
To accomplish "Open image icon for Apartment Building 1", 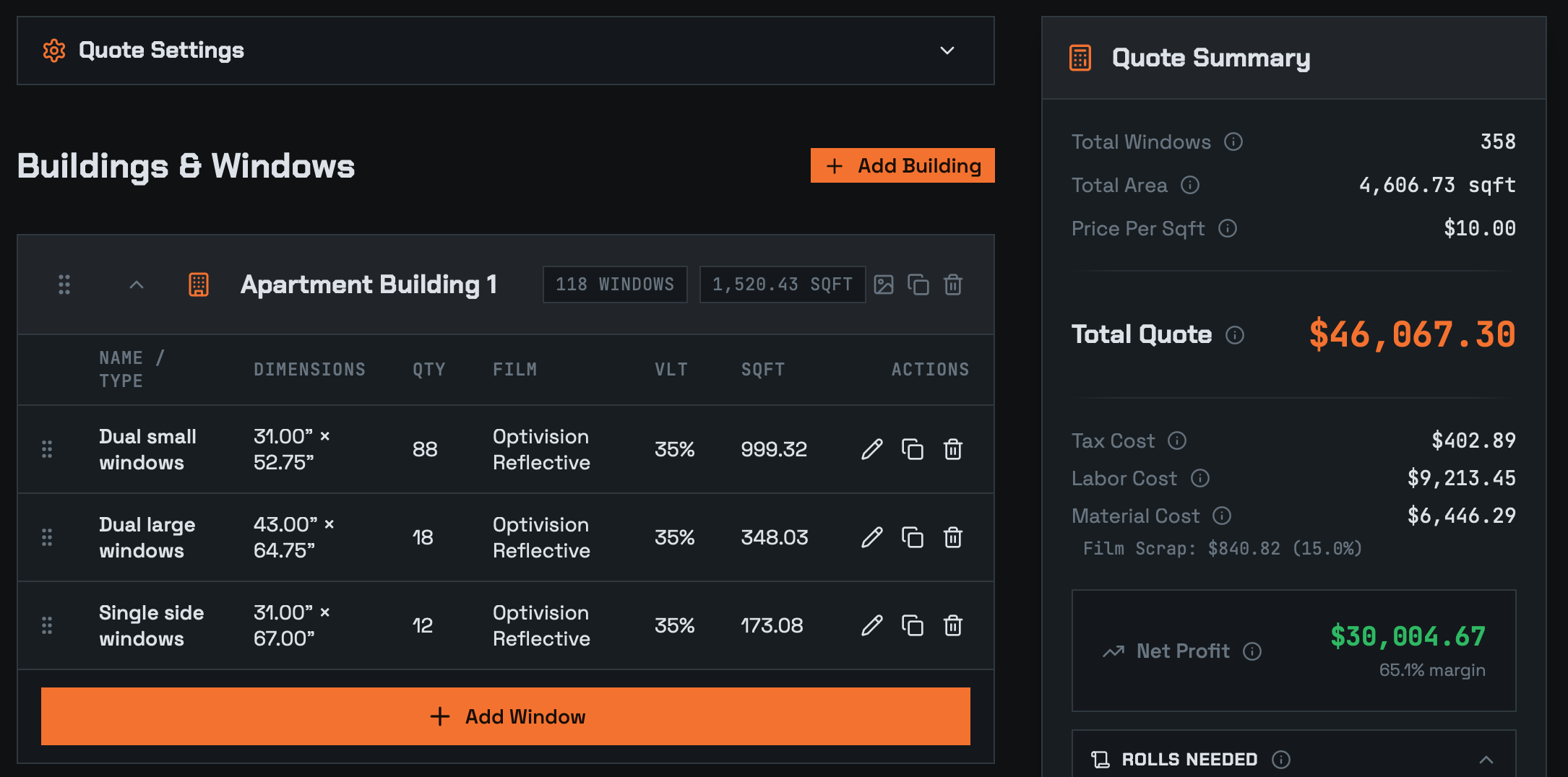I will pyautogui.click(x=883, y=285).
